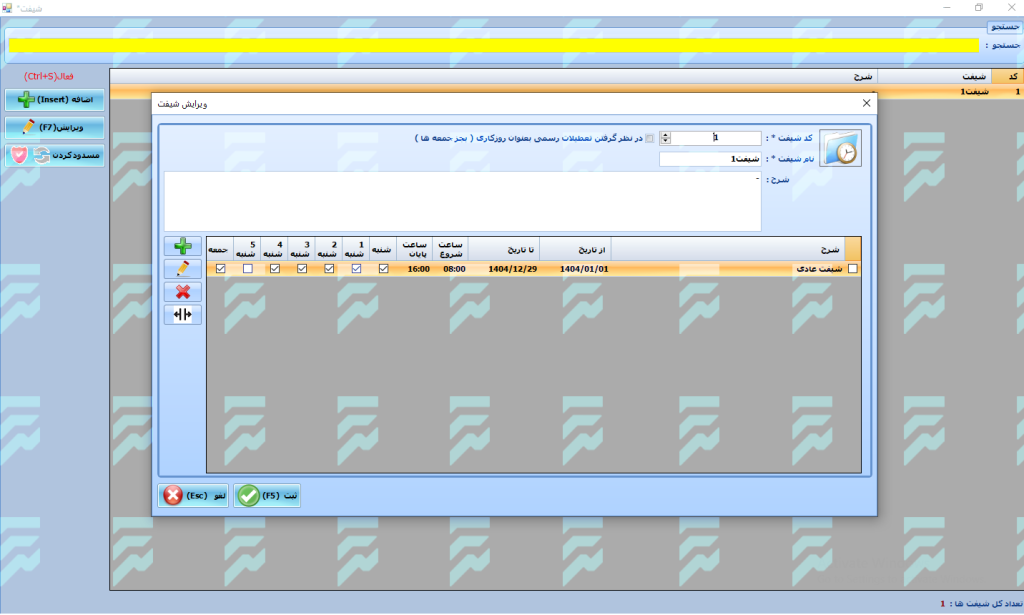The width and height of the screenshot is (1024, 615).
Task: Increase shift code with spinner up arrow
Action: point(667,135)
